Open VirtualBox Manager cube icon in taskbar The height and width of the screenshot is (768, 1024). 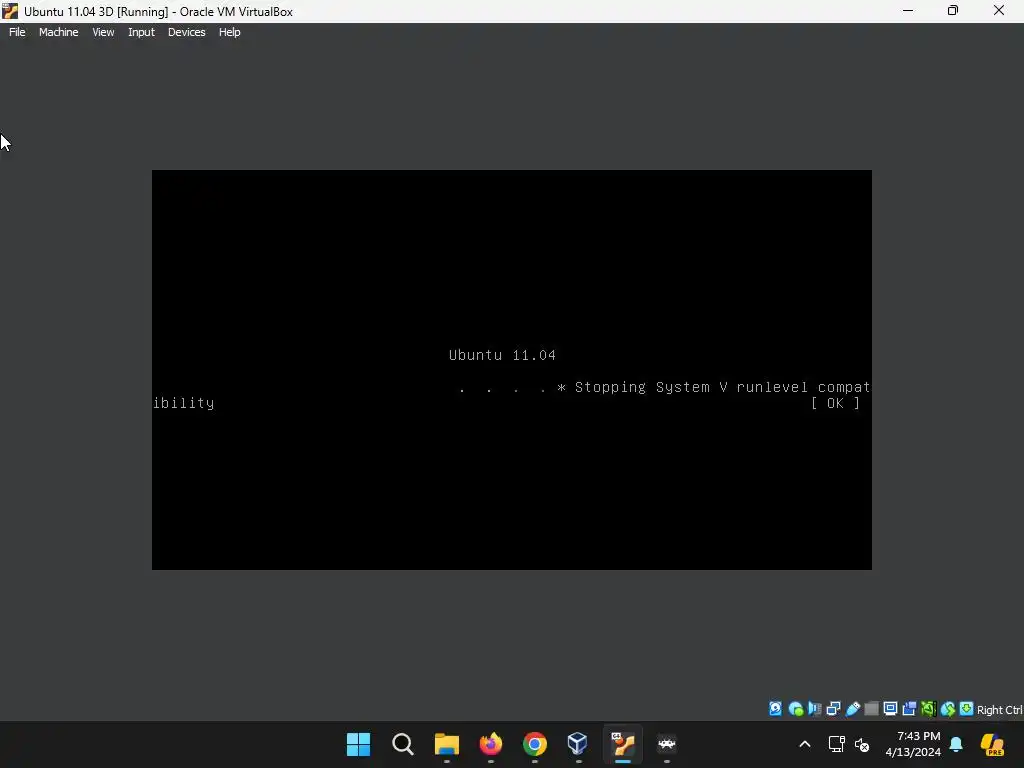578,744
